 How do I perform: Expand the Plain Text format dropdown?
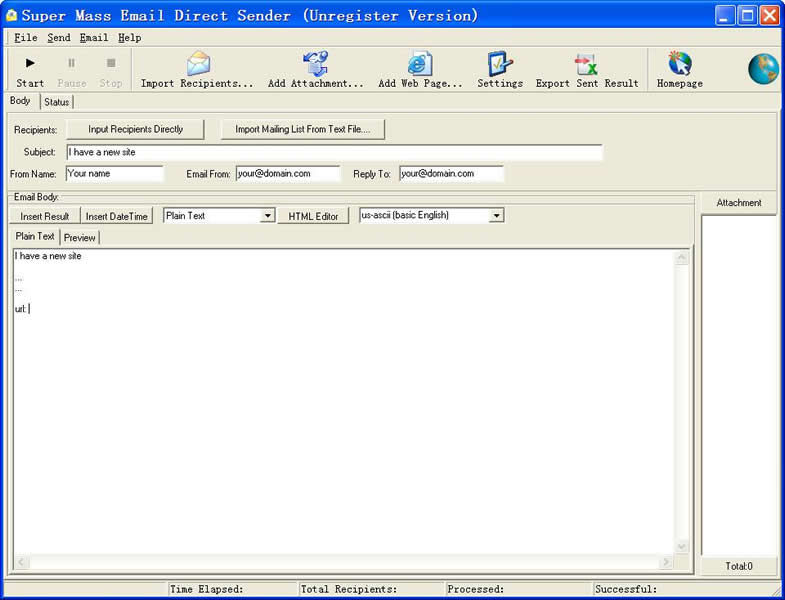(x=268, y=216)
